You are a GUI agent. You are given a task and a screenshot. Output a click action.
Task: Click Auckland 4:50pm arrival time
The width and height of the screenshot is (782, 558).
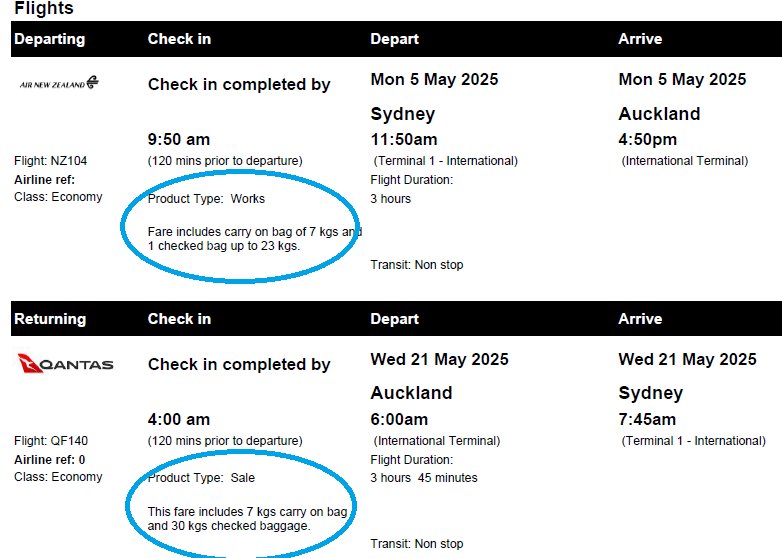(x=647, y=139)
